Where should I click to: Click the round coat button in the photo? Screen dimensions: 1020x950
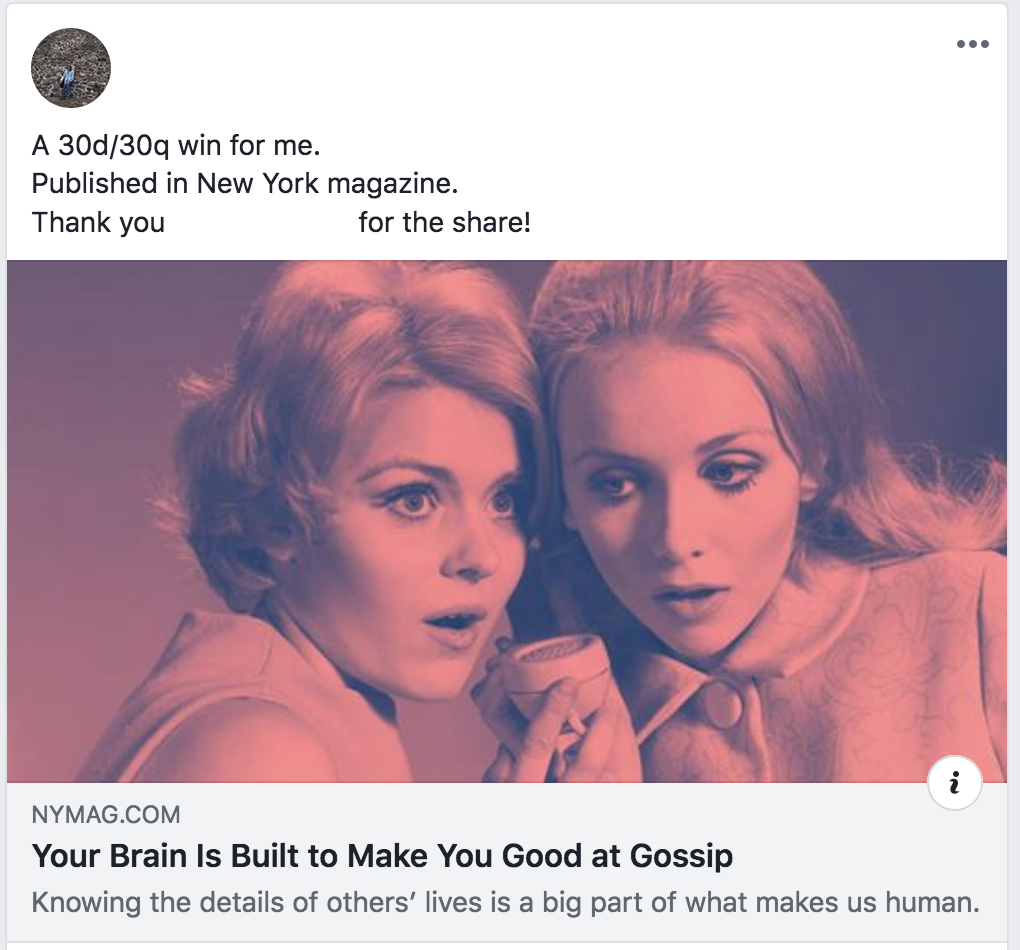point(718,707)
